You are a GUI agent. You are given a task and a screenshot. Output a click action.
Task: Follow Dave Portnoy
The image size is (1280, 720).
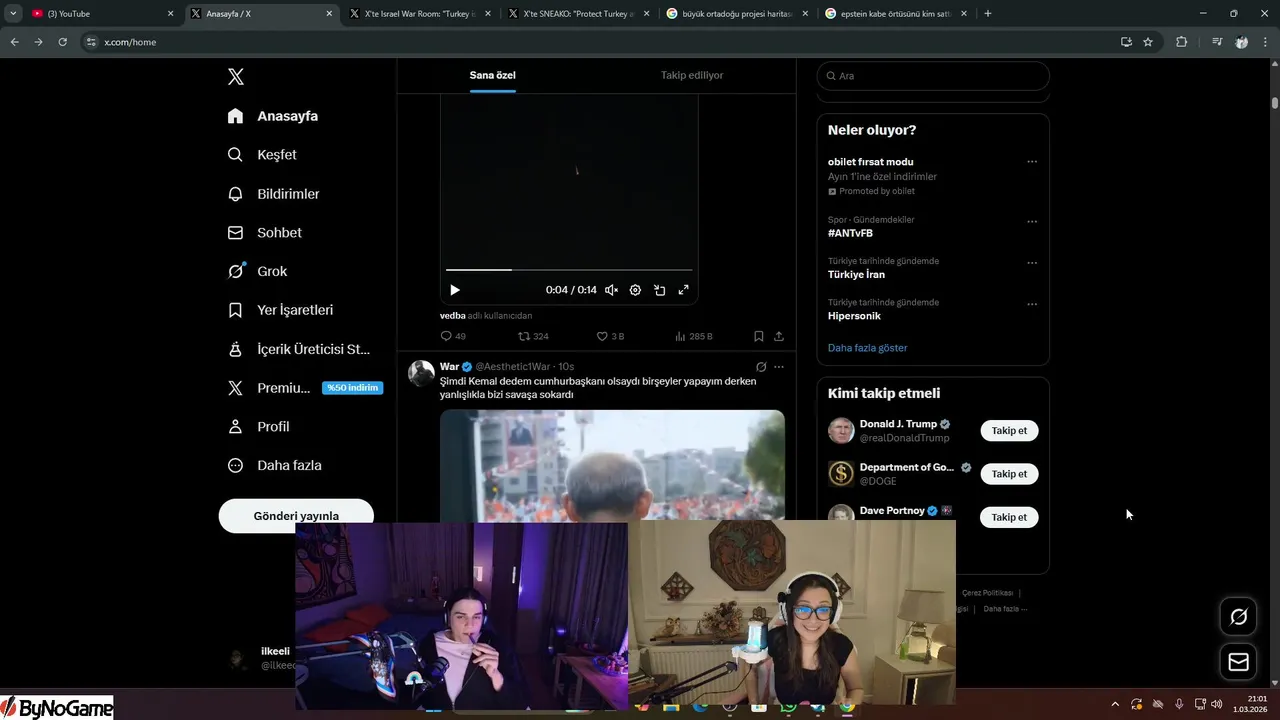pyautogui.click(x=1009, y=517)
